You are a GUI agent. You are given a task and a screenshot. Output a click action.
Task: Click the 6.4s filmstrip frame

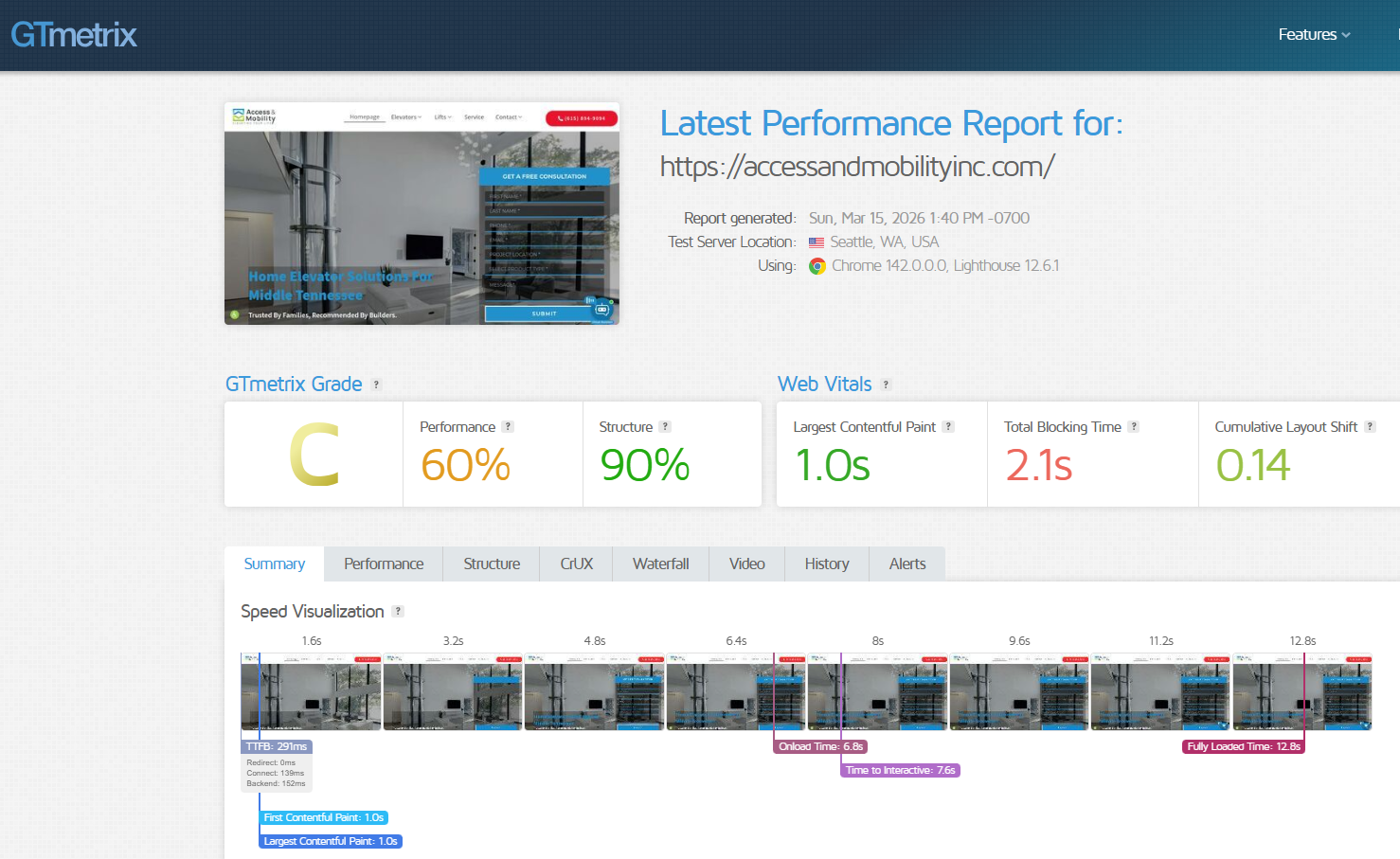(736, 691)
